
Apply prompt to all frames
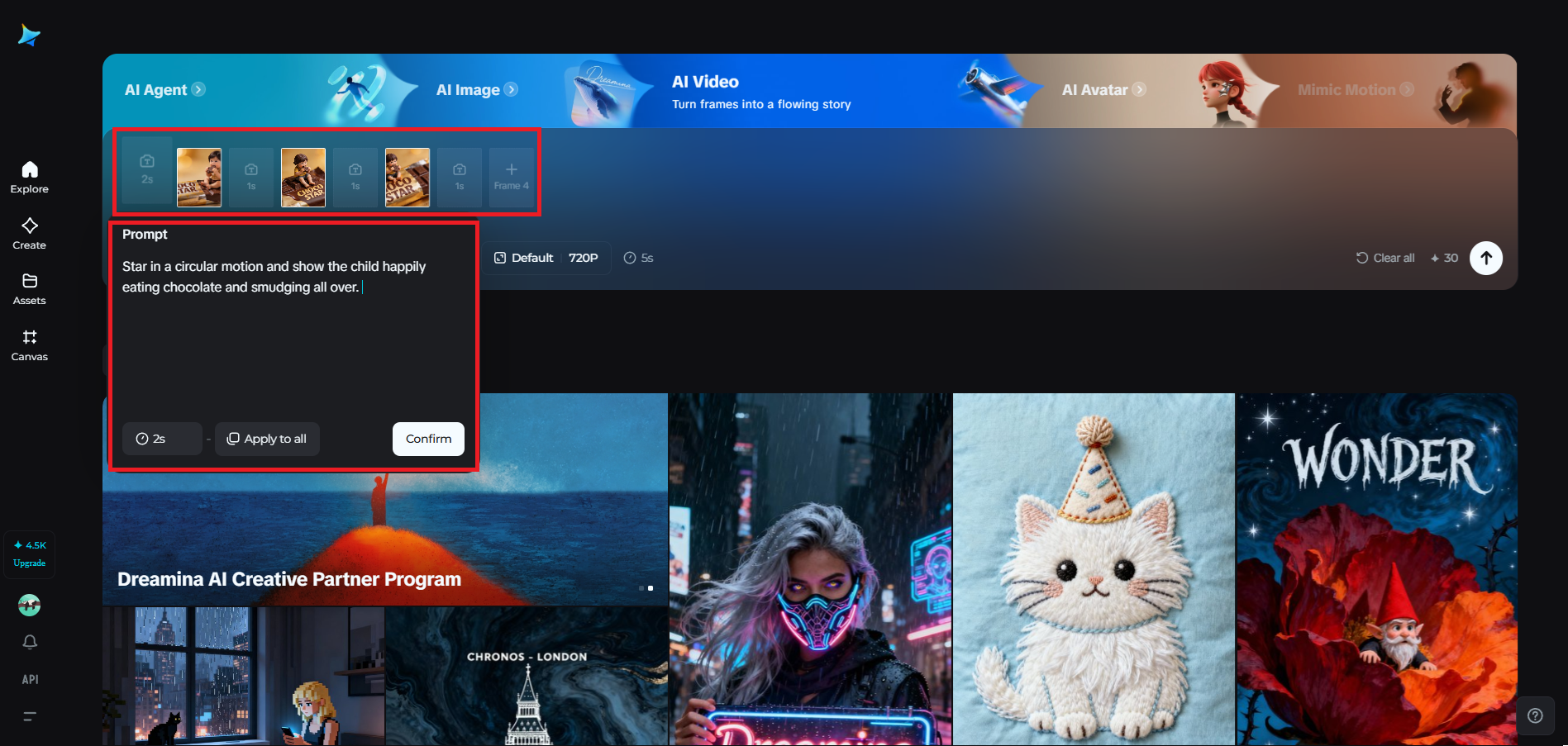267,439
